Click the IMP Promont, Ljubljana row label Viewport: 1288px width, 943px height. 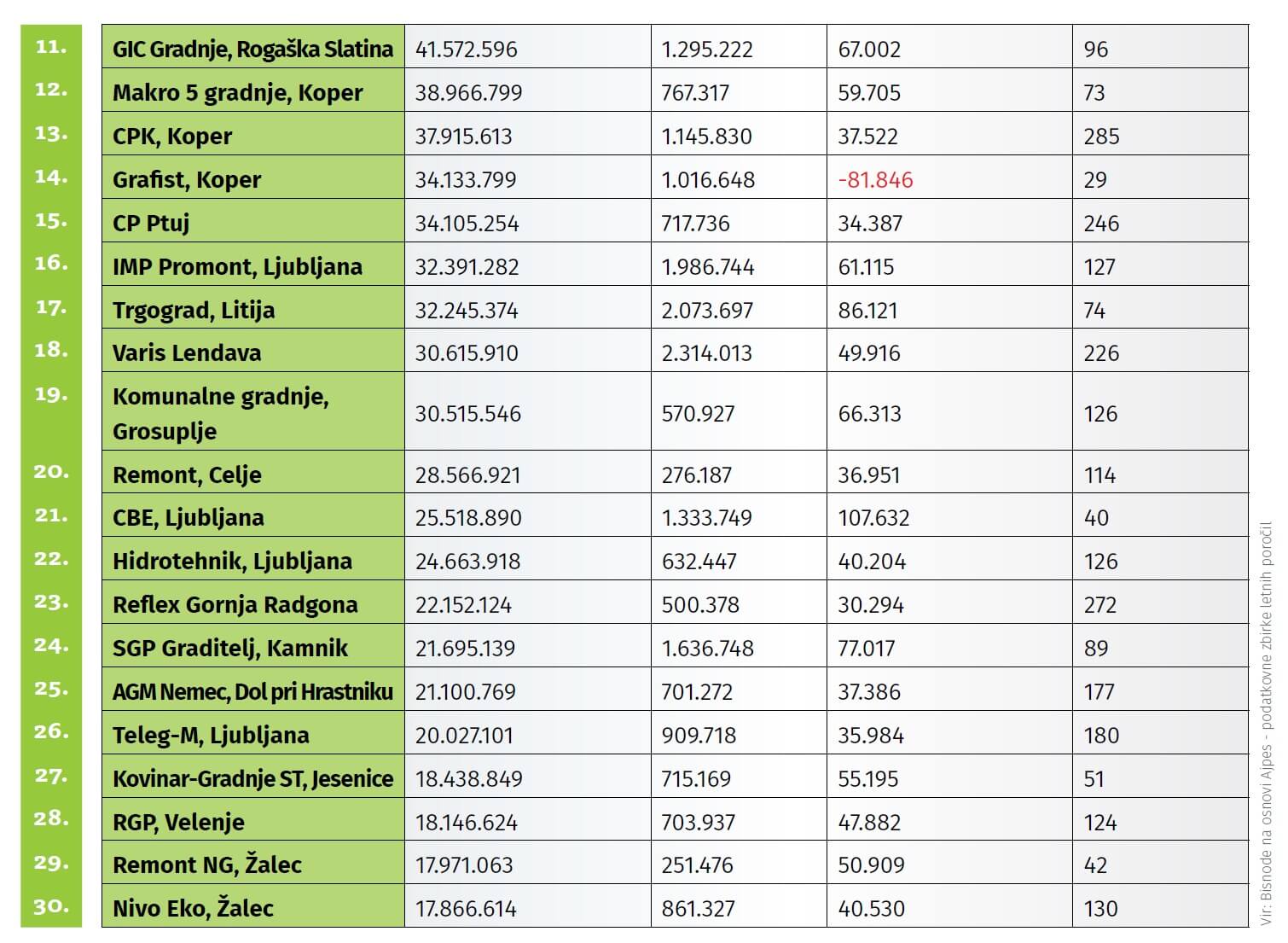point(237,266)
